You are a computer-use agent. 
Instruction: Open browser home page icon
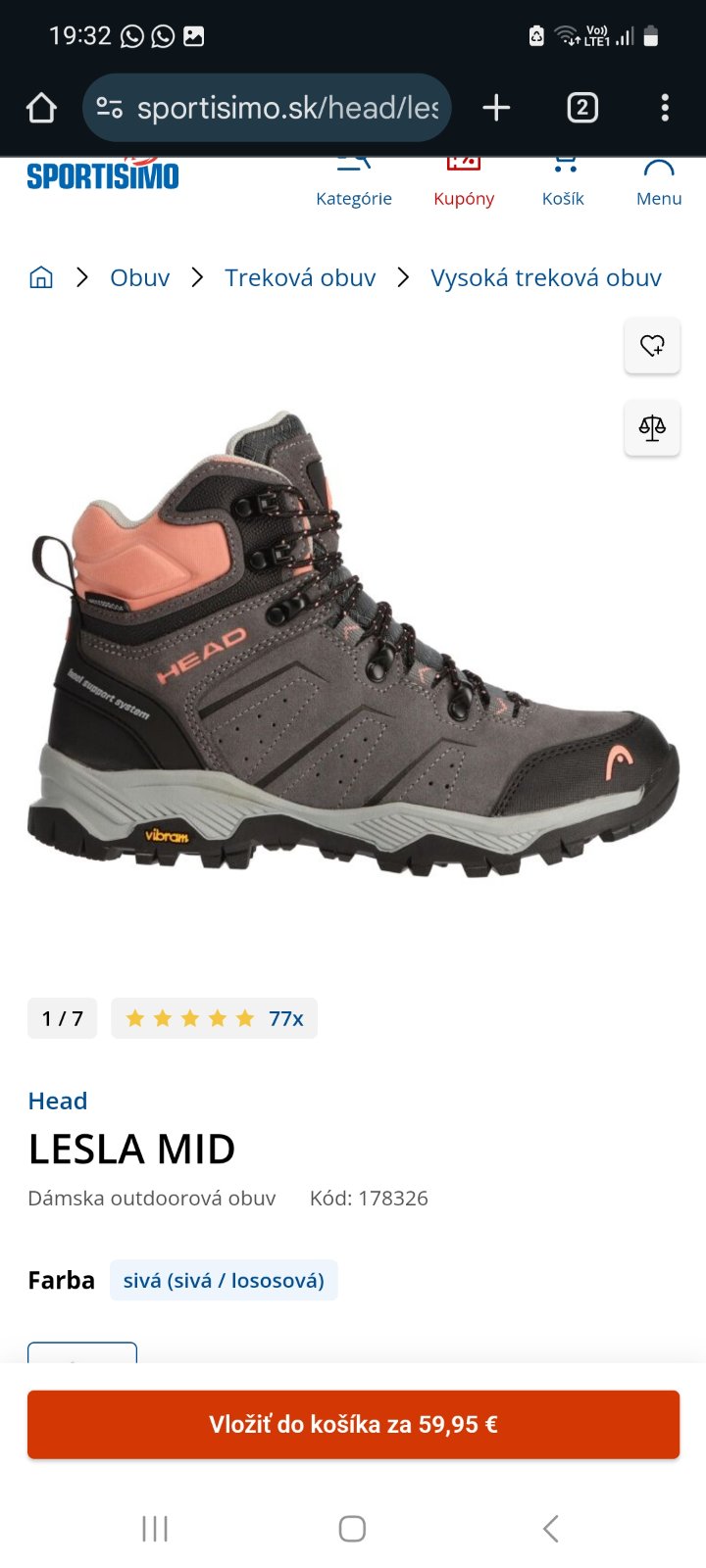41,108
